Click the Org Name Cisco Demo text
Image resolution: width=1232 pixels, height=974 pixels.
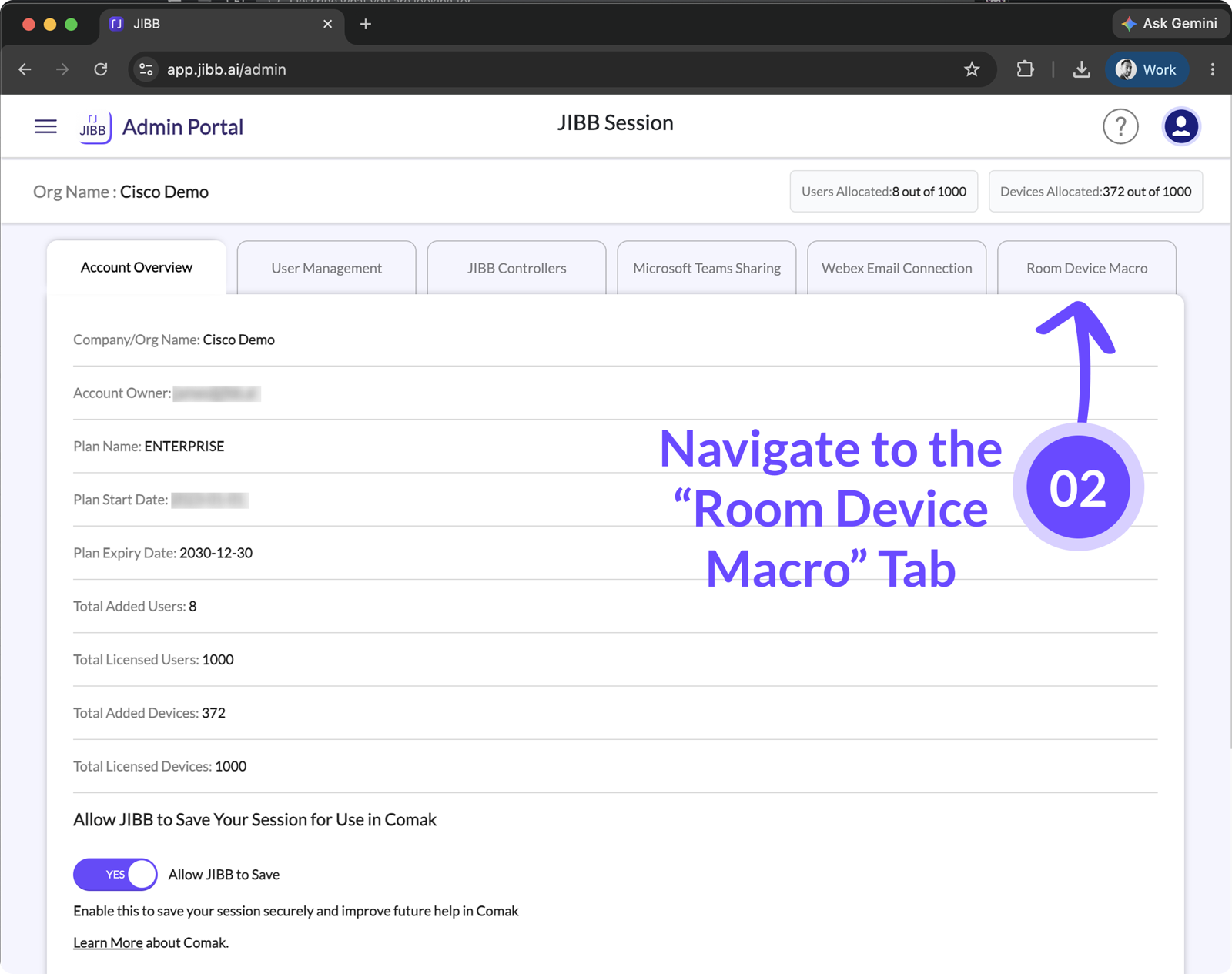point(121,192)
